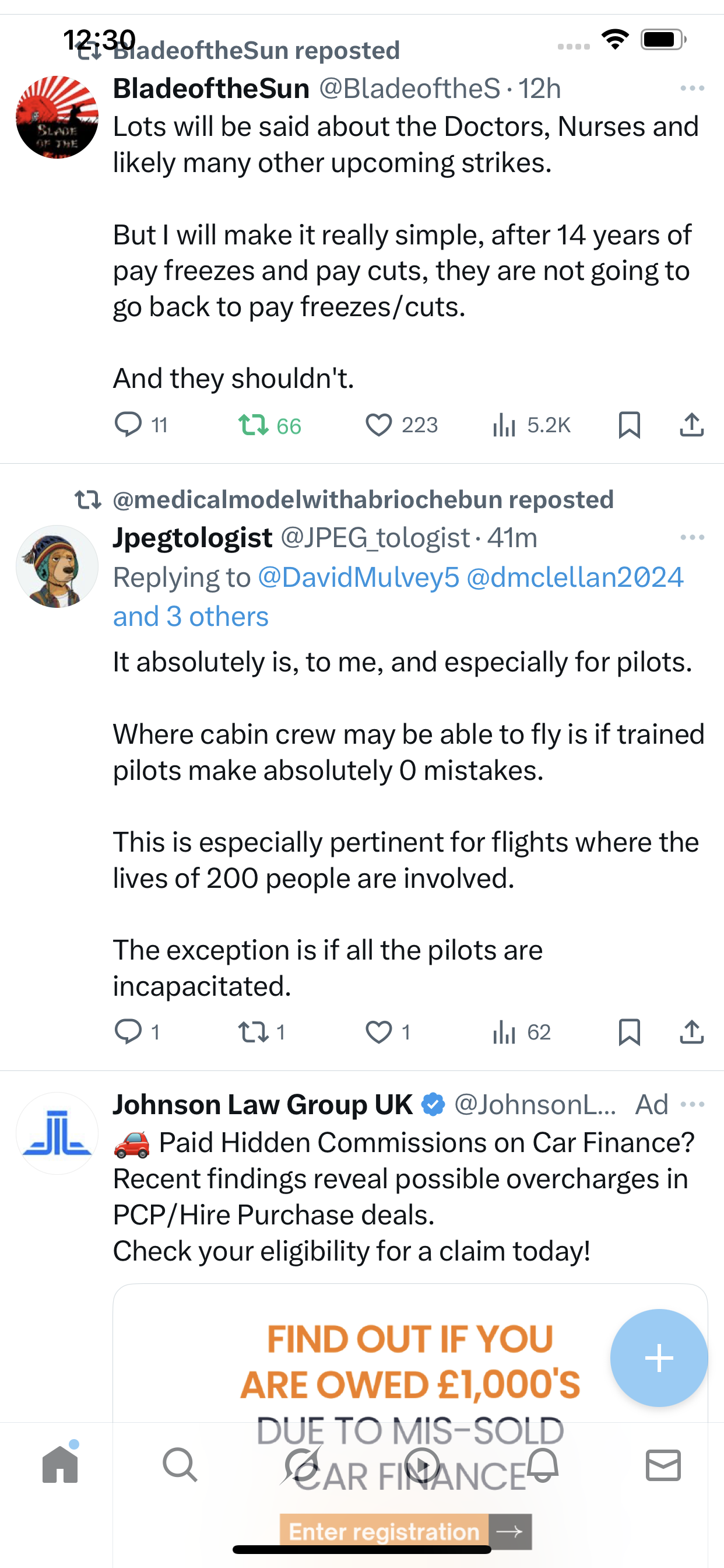This screenshot has width=724, height=1568.
Task: Open Jpegtologist's profile avatar
Action: tap(57, 566)
